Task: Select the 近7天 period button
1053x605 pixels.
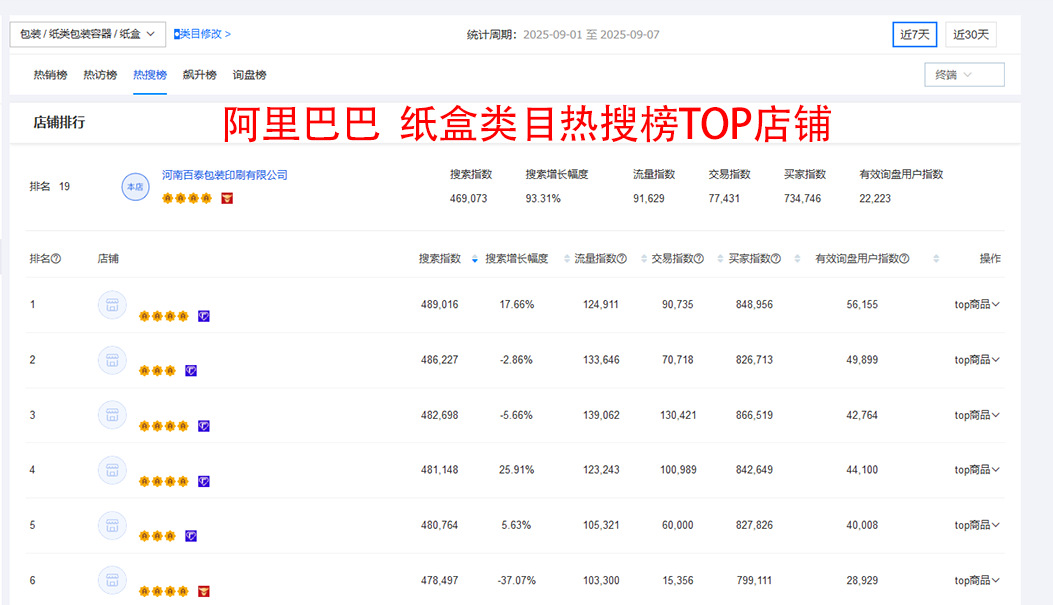Action: [915, 34]
